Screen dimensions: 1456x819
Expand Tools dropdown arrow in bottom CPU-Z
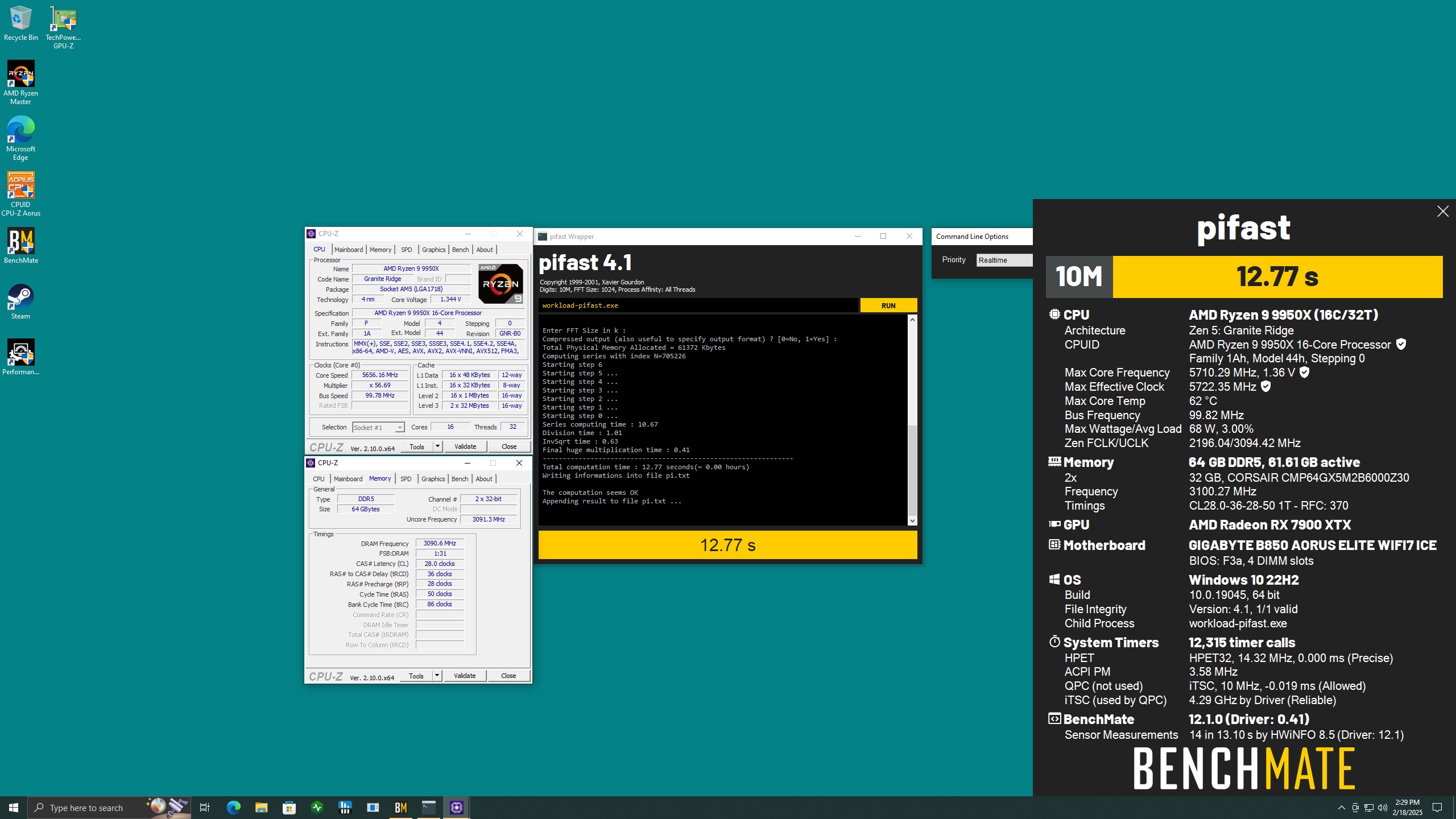437,676
